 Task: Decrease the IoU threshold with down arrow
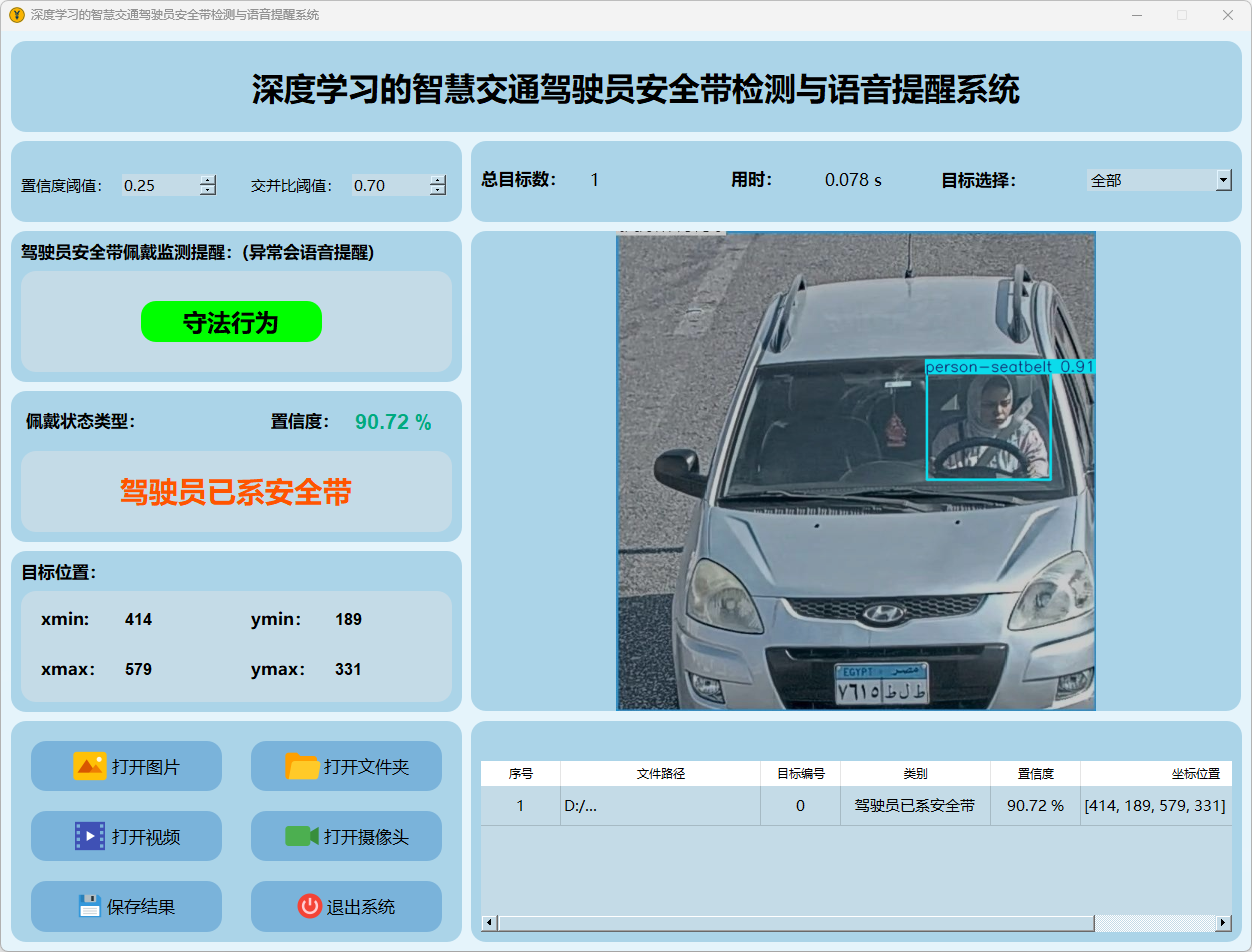pyautogui.click(x=437, y=190)
